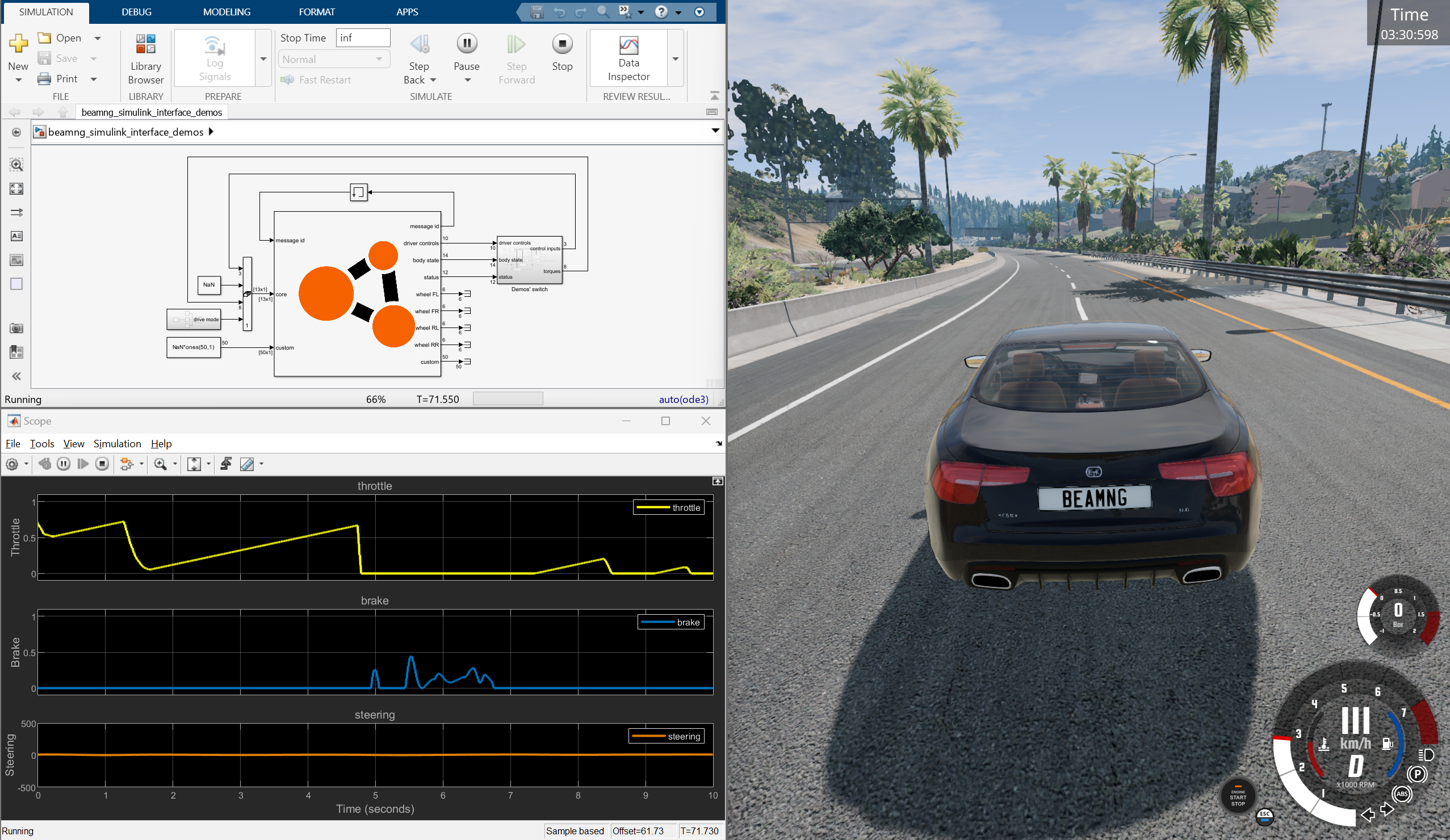Maximize the throttle axes in Scope

pos(718,481)
